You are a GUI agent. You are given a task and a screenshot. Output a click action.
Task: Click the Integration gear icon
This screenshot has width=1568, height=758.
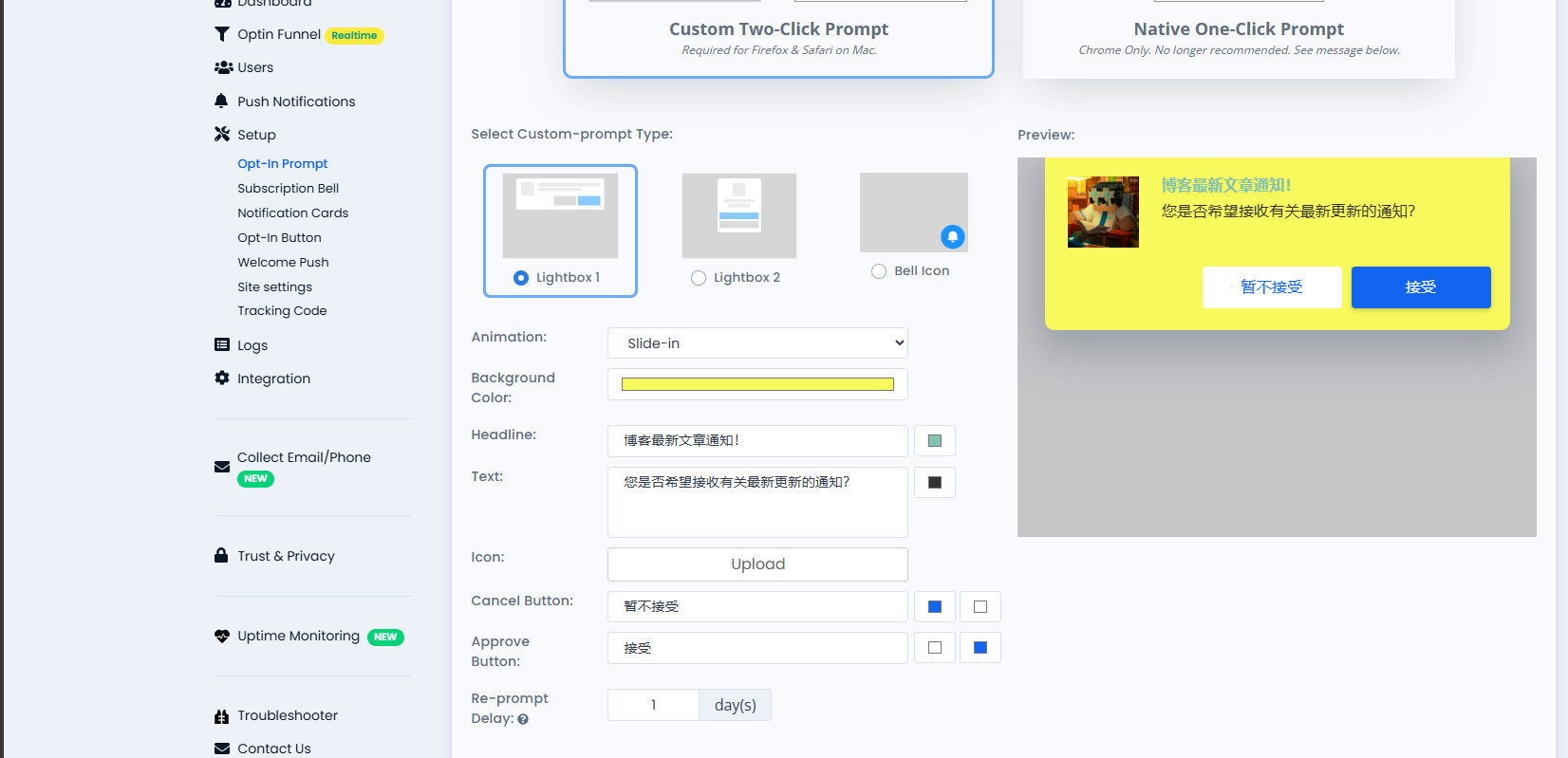[x=222, y=378]
